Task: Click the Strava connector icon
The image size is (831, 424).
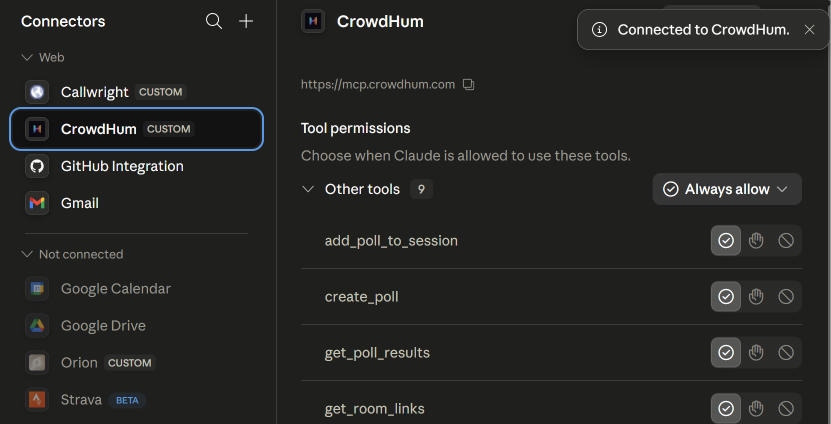Action: tap(37, 400)
